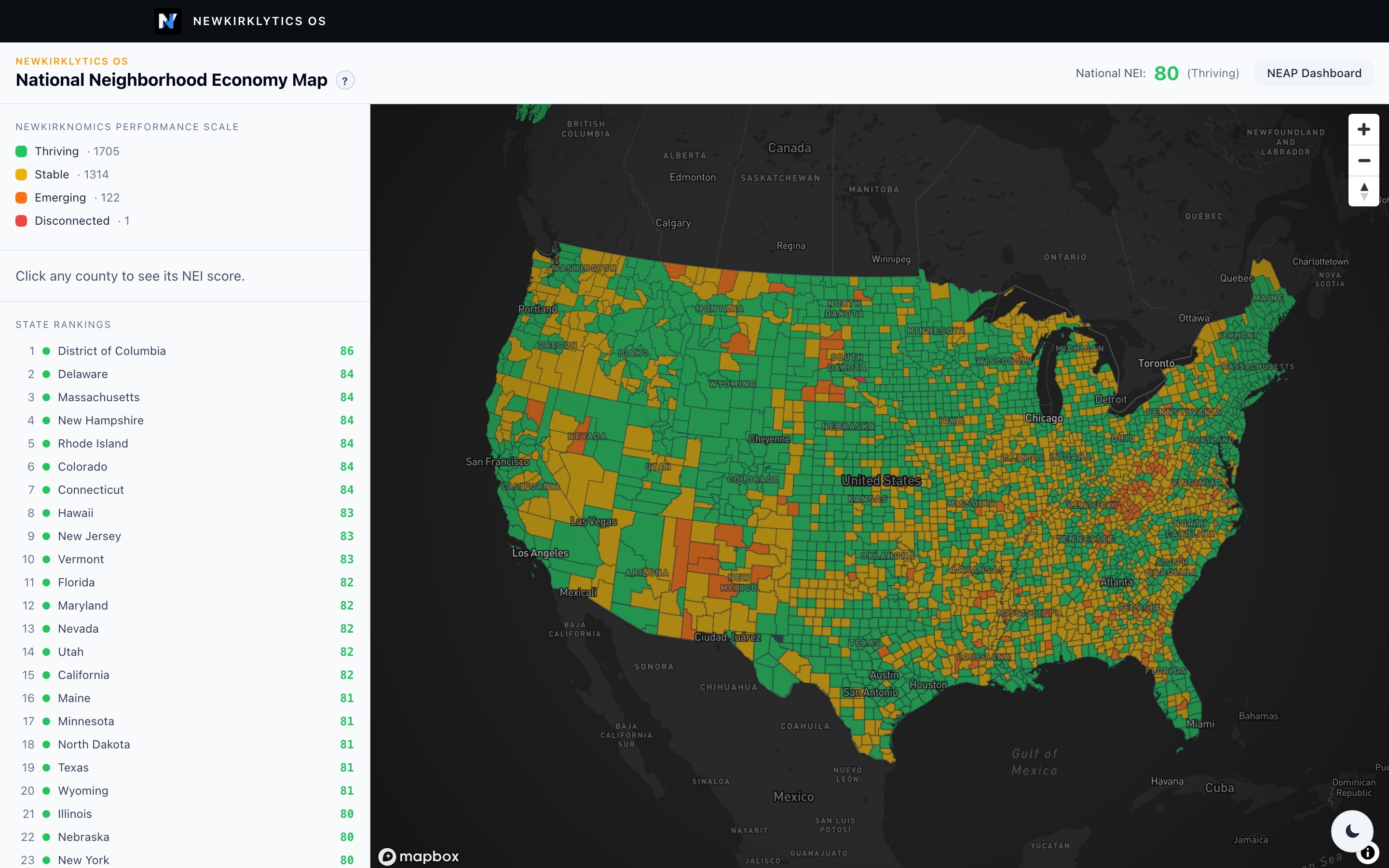
Task: Click the Oklahoma label on map
Action: 887,556
